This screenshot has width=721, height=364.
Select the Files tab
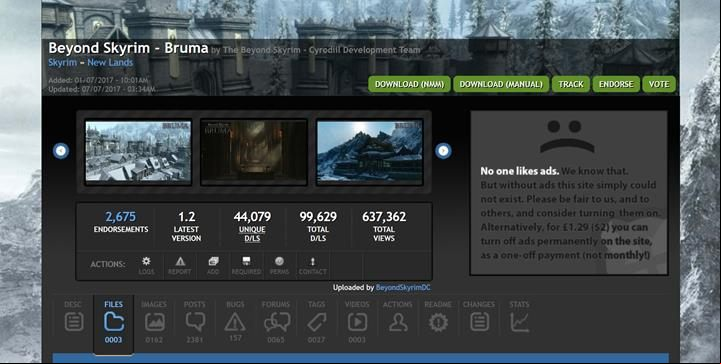[x=114, y=324]
